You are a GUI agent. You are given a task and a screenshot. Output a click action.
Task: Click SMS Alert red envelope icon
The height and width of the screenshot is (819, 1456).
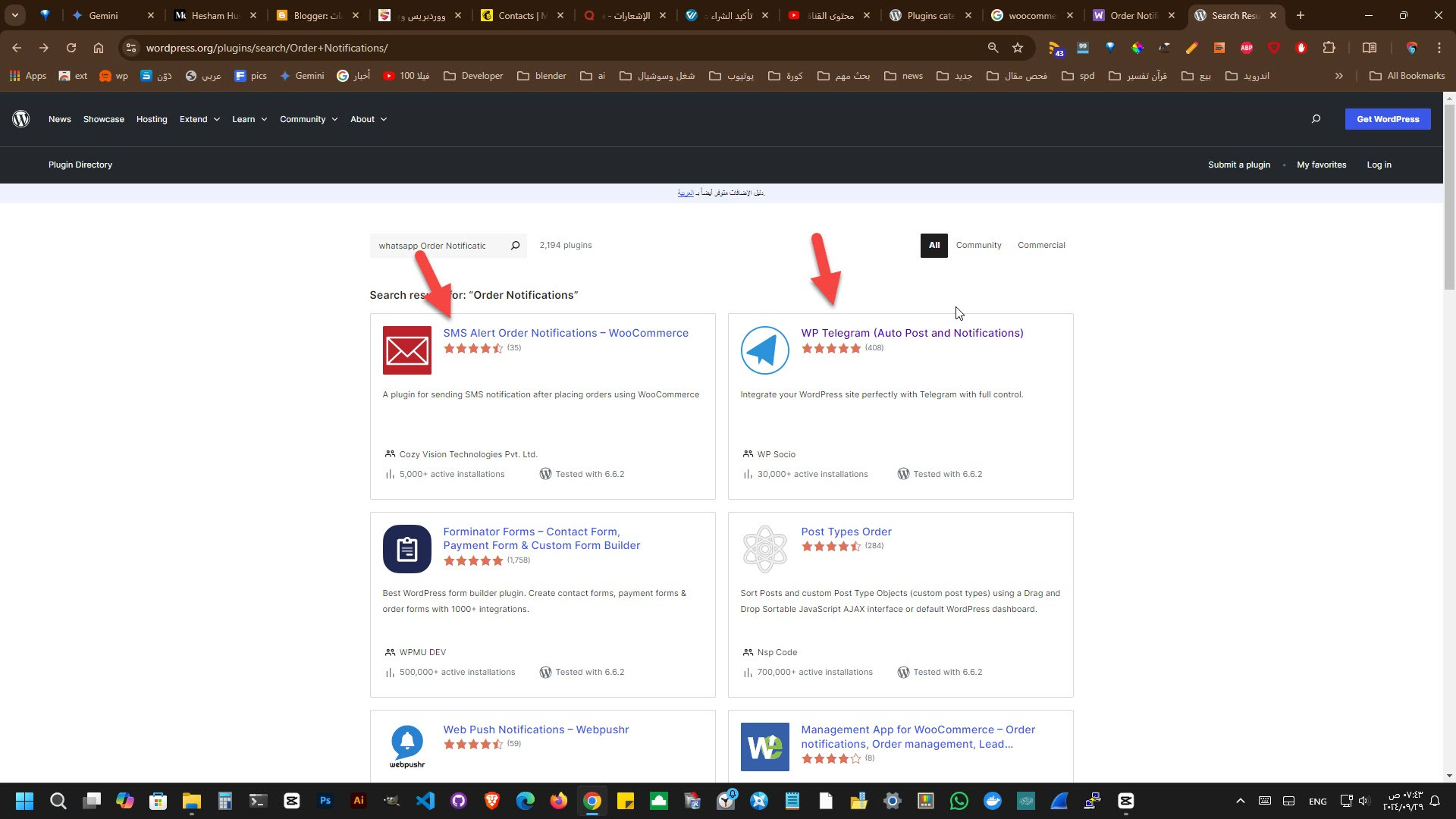point(406,350)
